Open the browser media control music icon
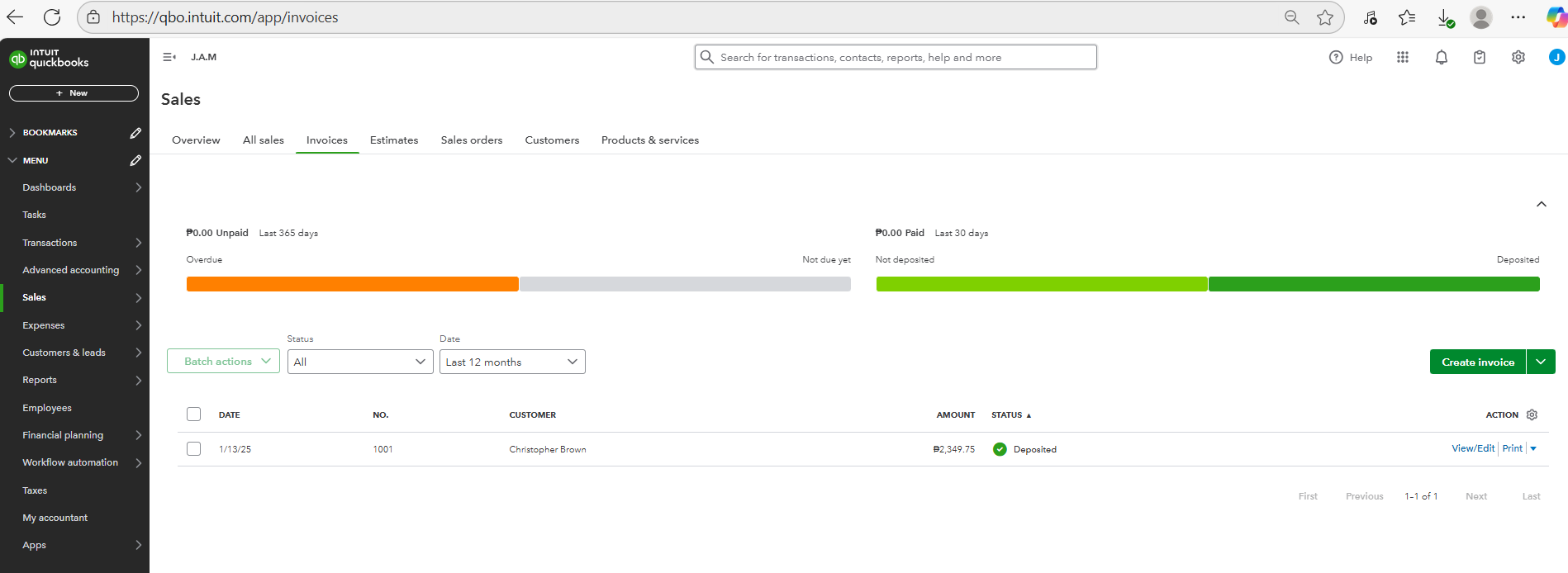This screenshot has height=573, width=1568. pos(1370,17)
